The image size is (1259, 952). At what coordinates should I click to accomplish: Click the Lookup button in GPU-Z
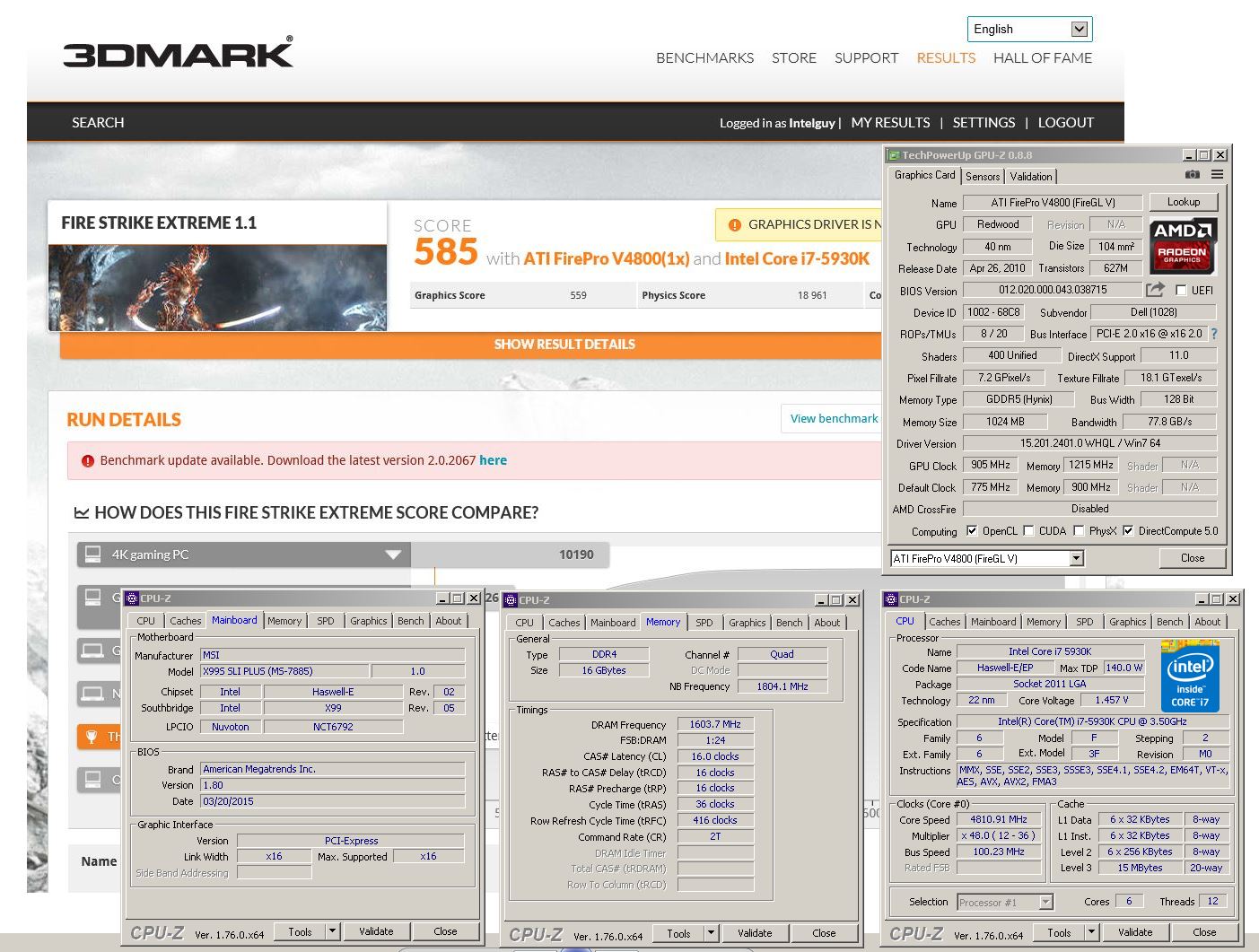click(x=1183, y=202)
